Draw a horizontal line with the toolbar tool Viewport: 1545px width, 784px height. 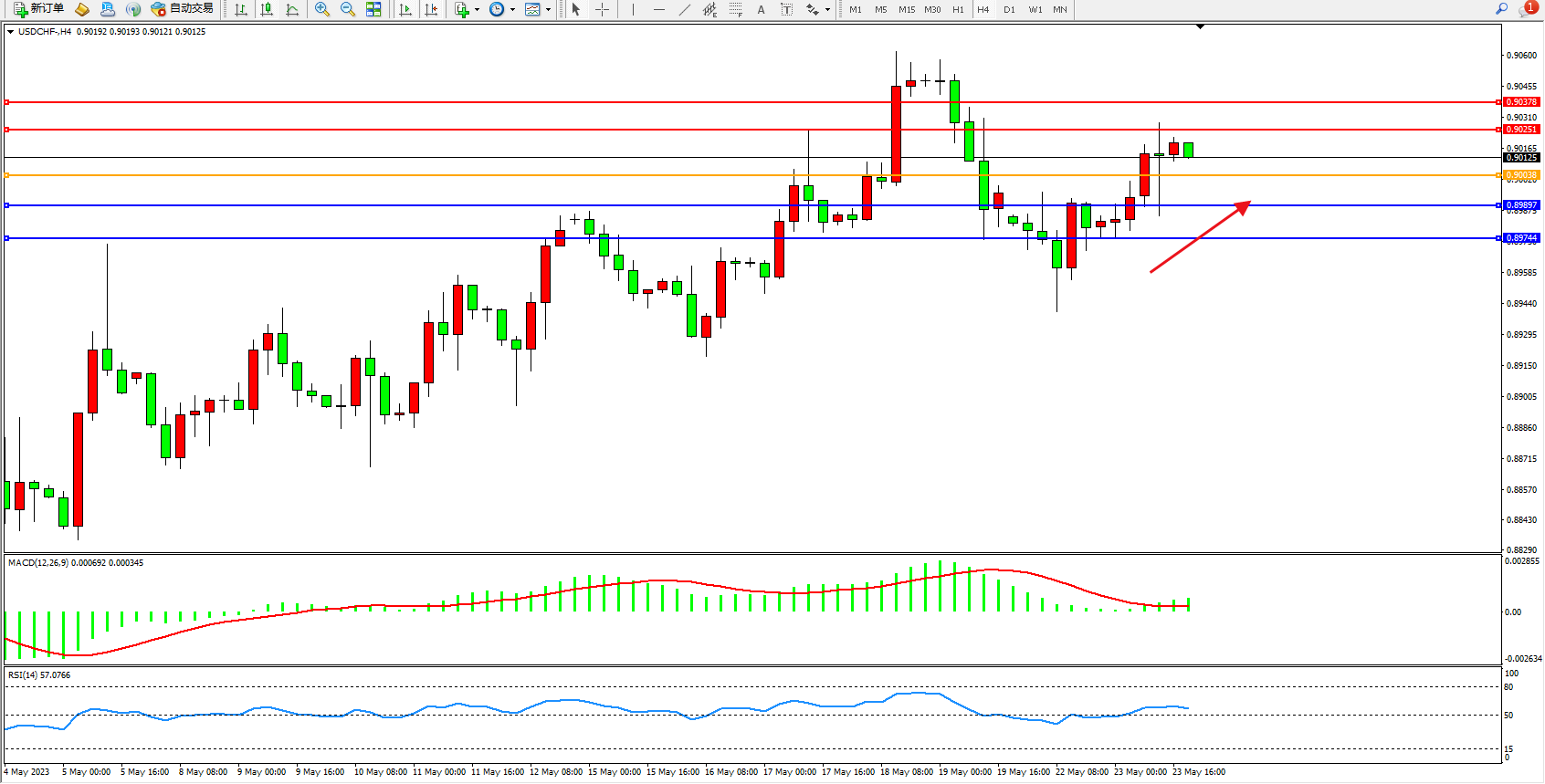(x=658, y=9)
